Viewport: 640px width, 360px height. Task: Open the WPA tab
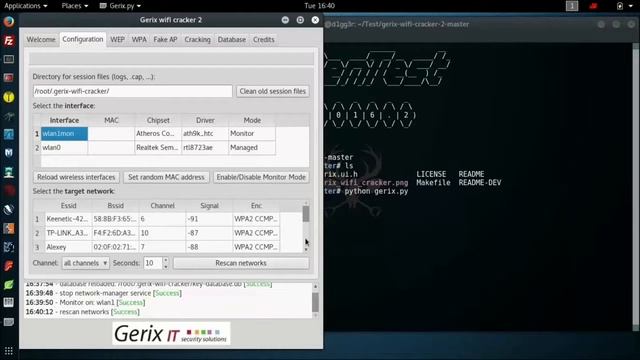(x=139, y=40)
